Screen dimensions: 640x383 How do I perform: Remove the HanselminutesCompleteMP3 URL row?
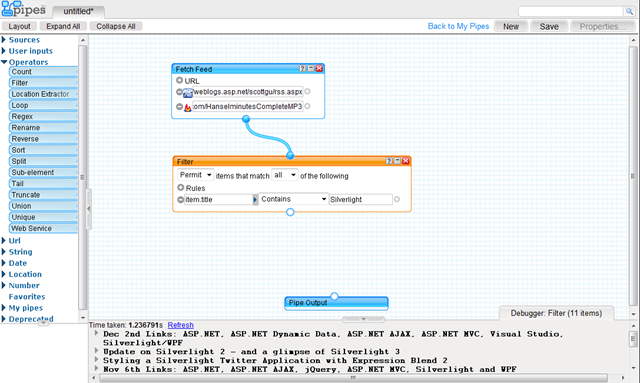[179, 107]
